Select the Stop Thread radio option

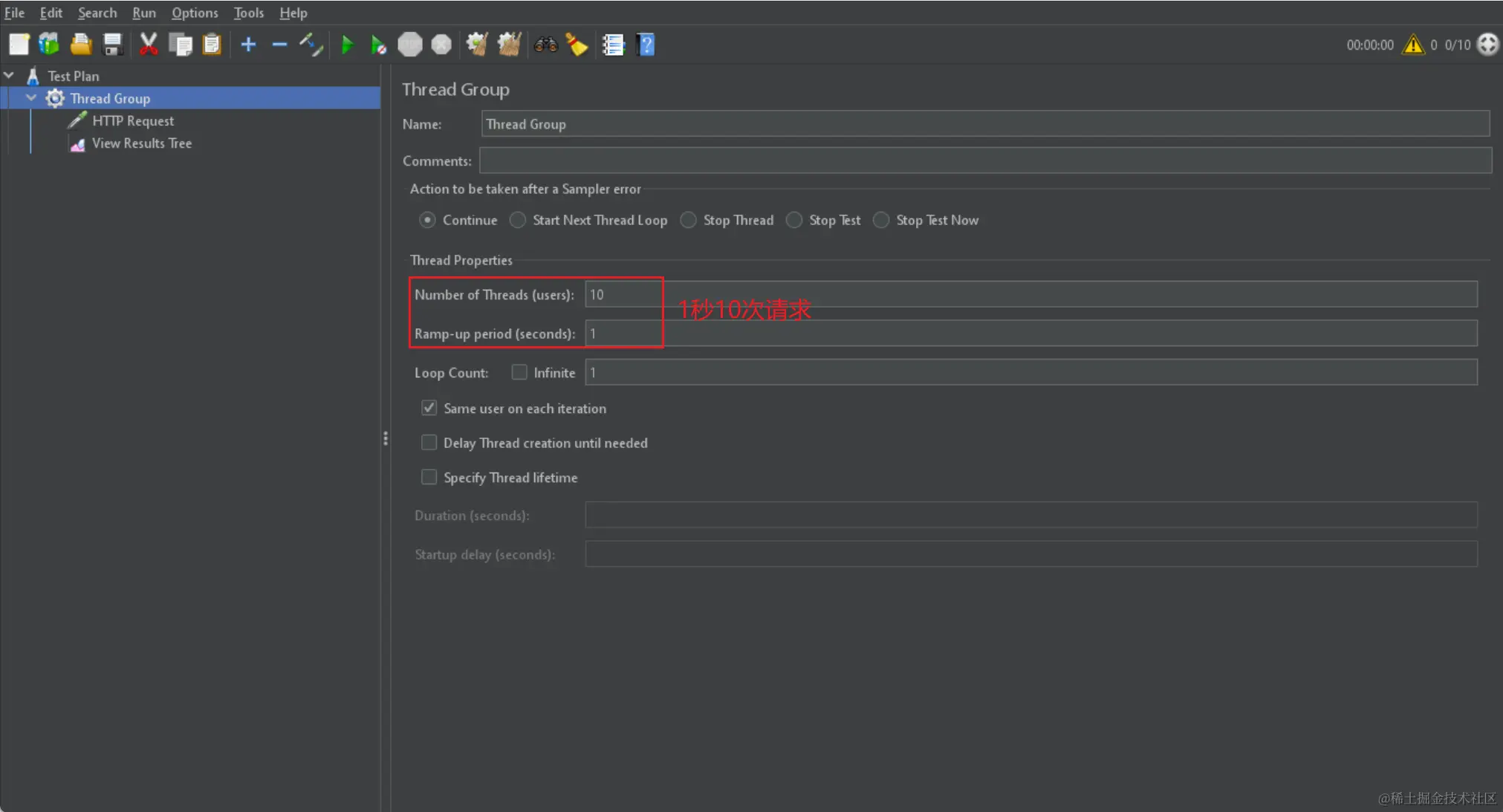689,220
